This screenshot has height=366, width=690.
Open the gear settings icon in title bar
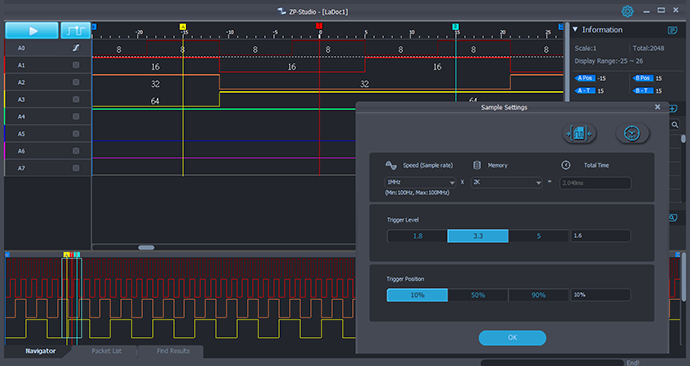coord(628,11)
